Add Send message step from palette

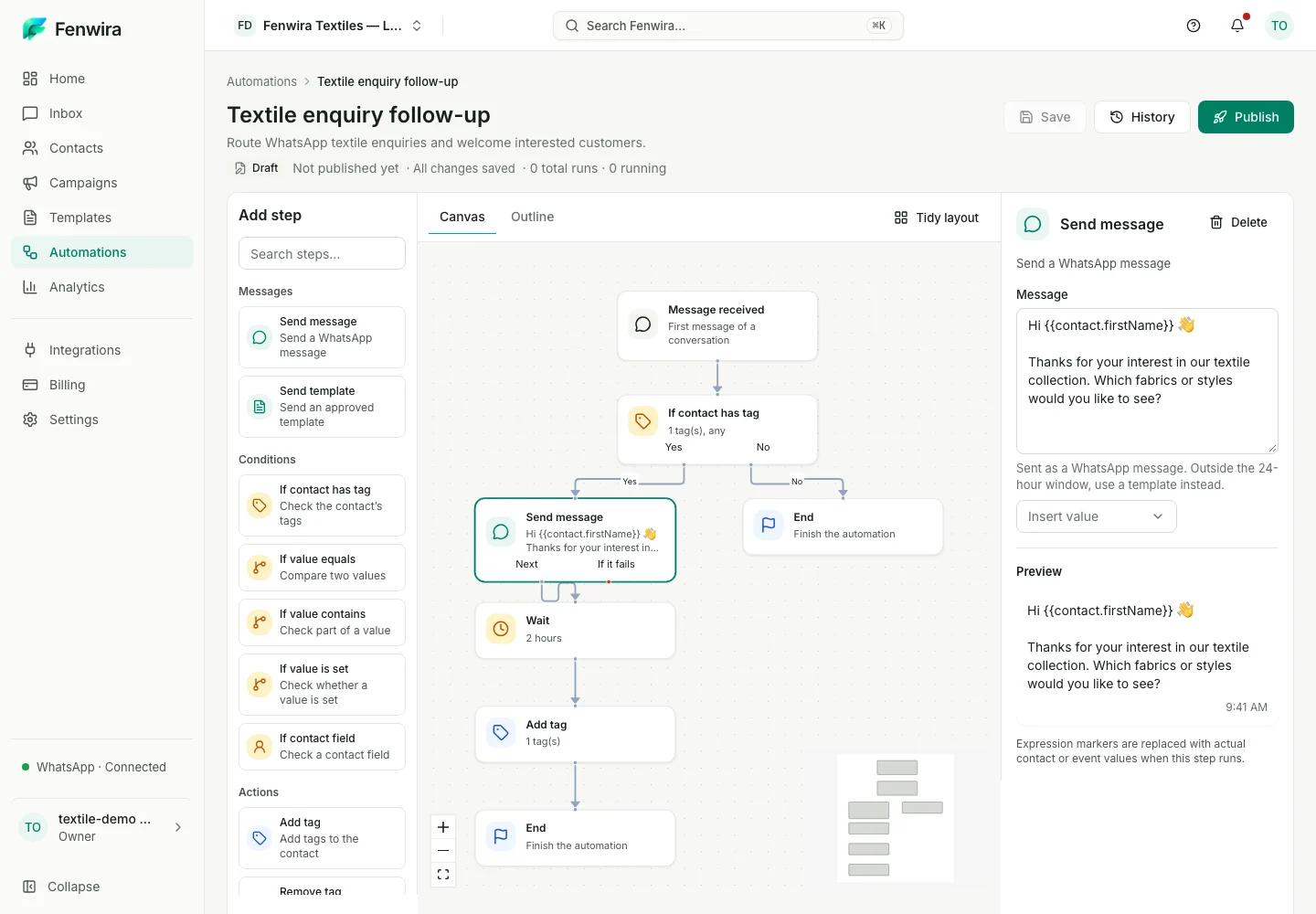[x=322, y=337]
